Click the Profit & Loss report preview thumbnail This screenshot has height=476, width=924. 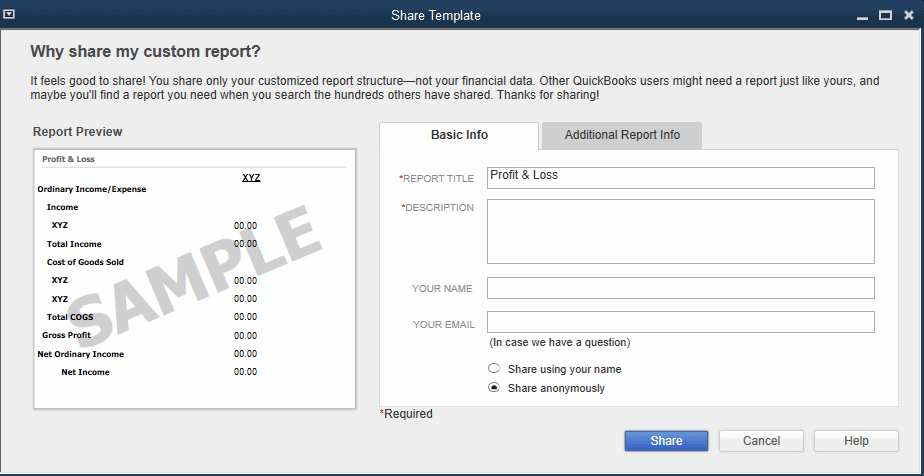click(194, 279)
